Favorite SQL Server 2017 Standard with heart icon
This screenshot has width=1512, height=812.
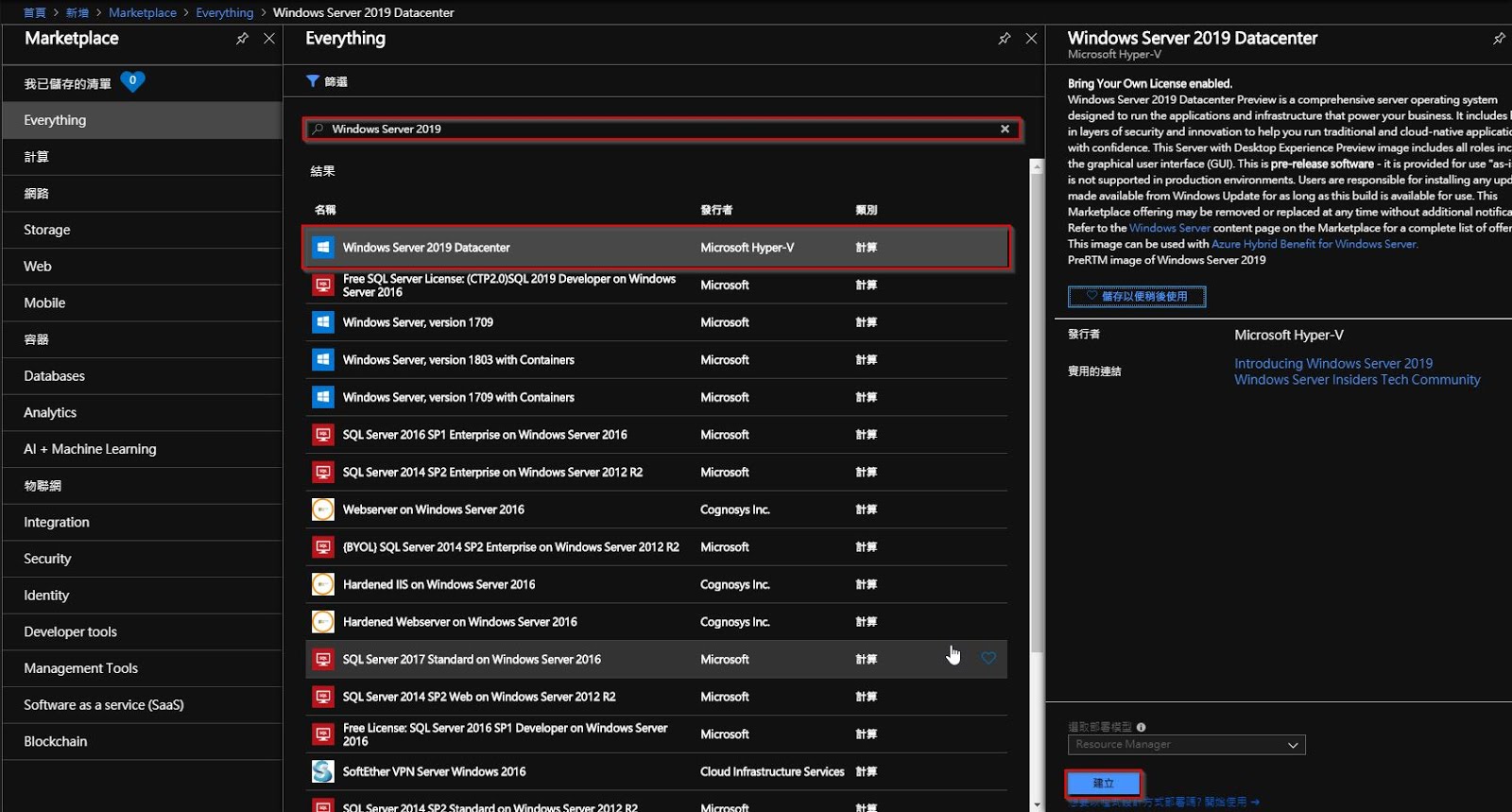click(988, 658)
